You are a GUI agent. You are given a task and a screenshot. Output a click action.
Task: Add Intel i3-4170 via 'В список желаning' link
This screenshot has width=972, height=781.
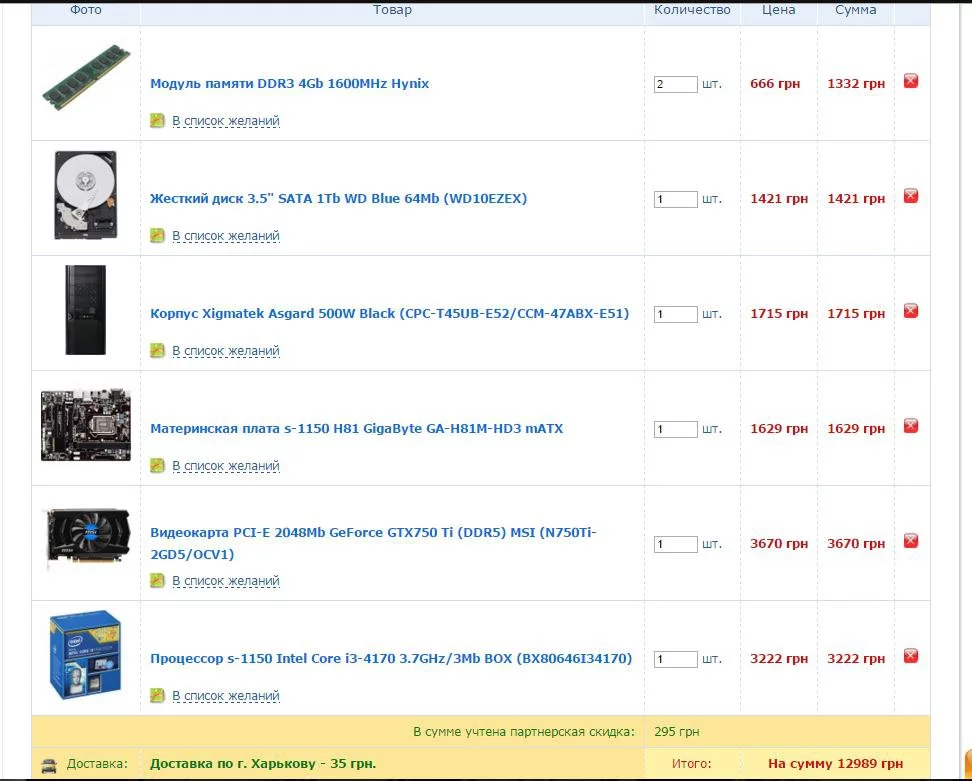tap(226, 696)
